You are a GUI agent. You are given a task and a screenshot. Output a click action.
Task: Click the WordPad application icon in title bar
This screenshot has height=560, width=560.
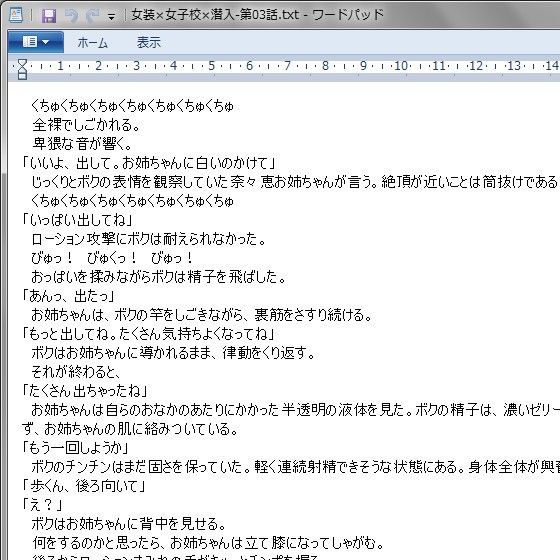click(15, 15)
